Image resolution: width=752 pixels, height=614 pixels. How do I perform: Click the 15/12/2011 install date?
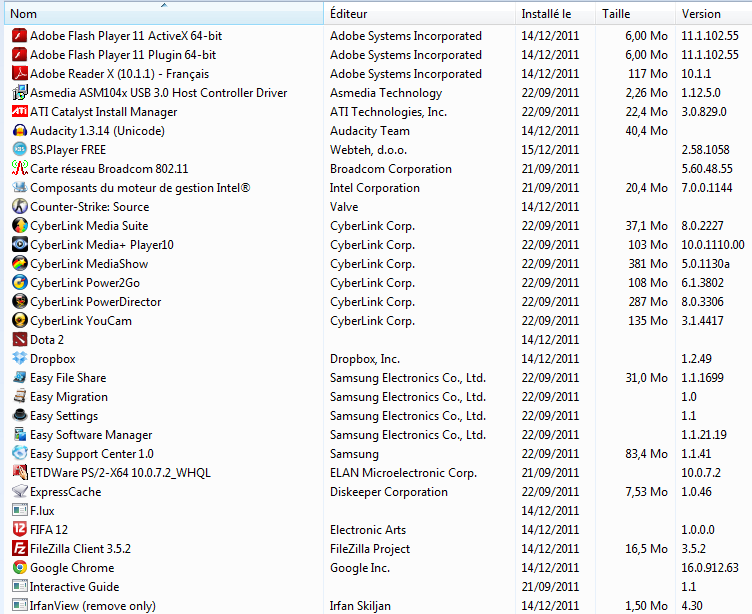tap(550, 150)
